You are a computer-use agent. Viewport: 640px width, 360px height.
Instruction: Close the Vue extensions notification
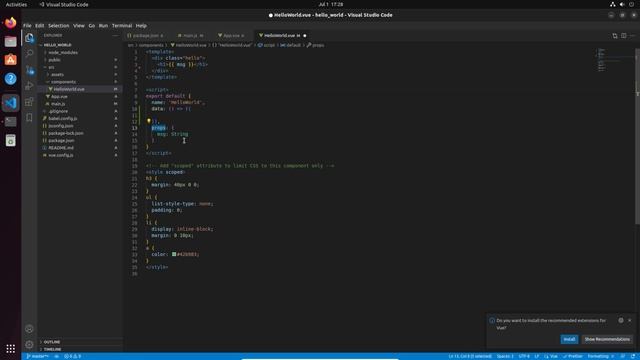point(629,320)
